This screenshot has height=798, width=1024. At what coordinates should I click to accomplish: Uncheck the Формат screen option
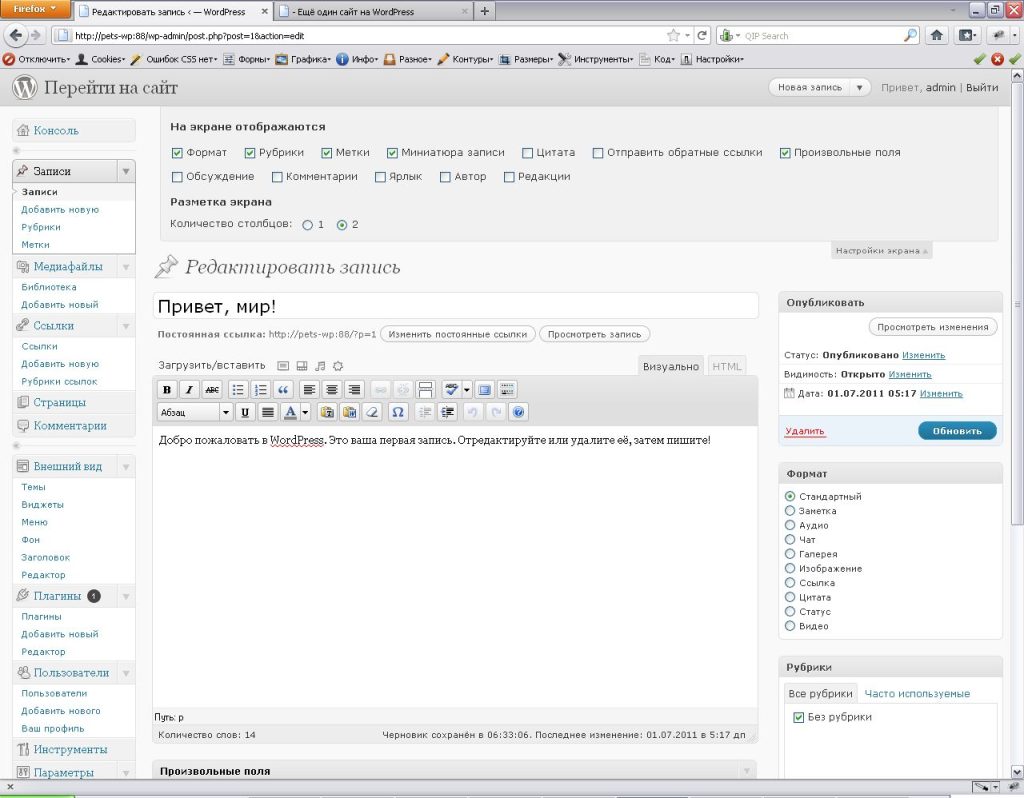177,153
